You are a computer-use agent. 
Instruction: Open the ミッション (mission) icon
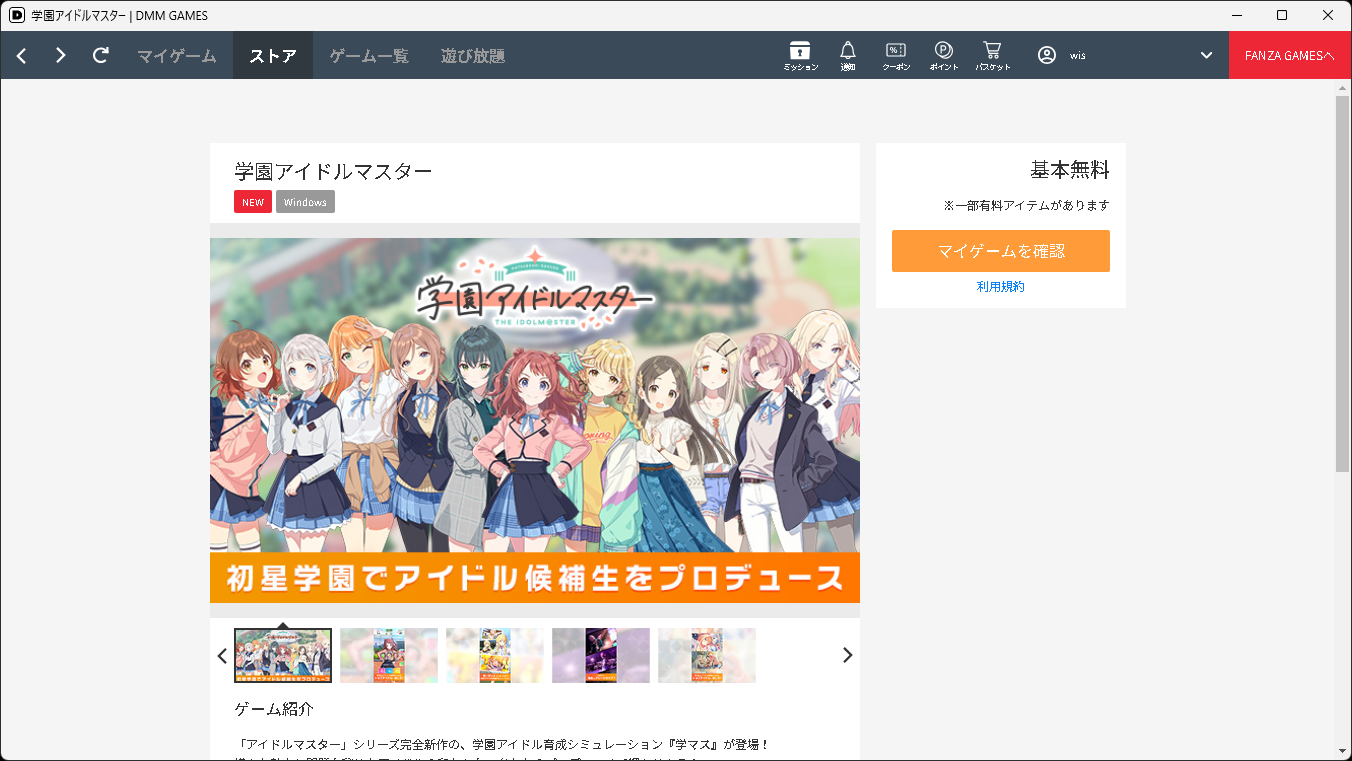tap(799, 54)
